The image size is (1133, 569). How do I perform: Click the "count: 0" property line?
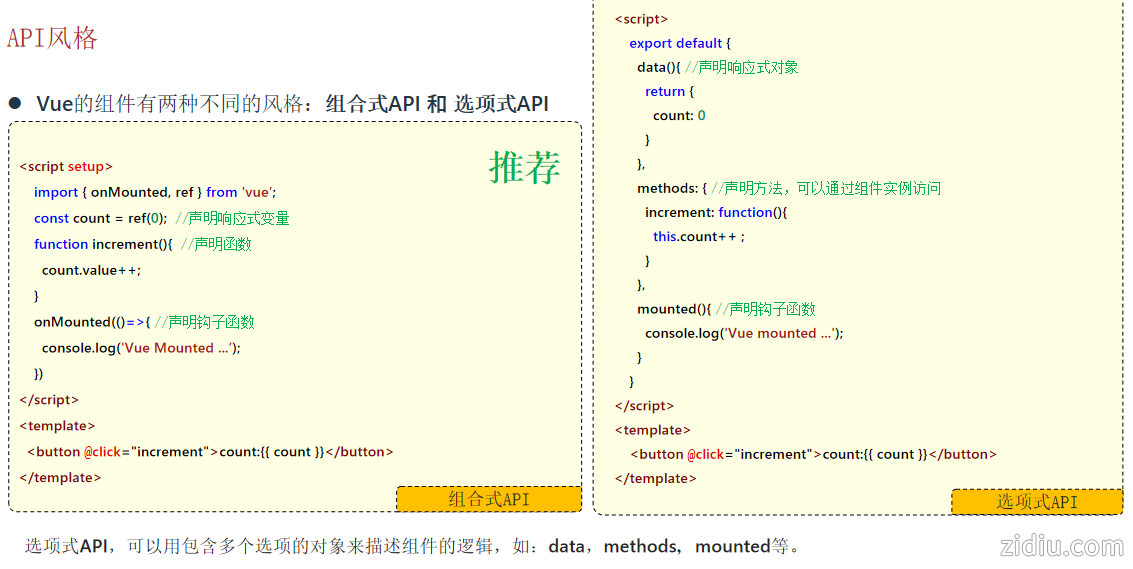[679, 115]
